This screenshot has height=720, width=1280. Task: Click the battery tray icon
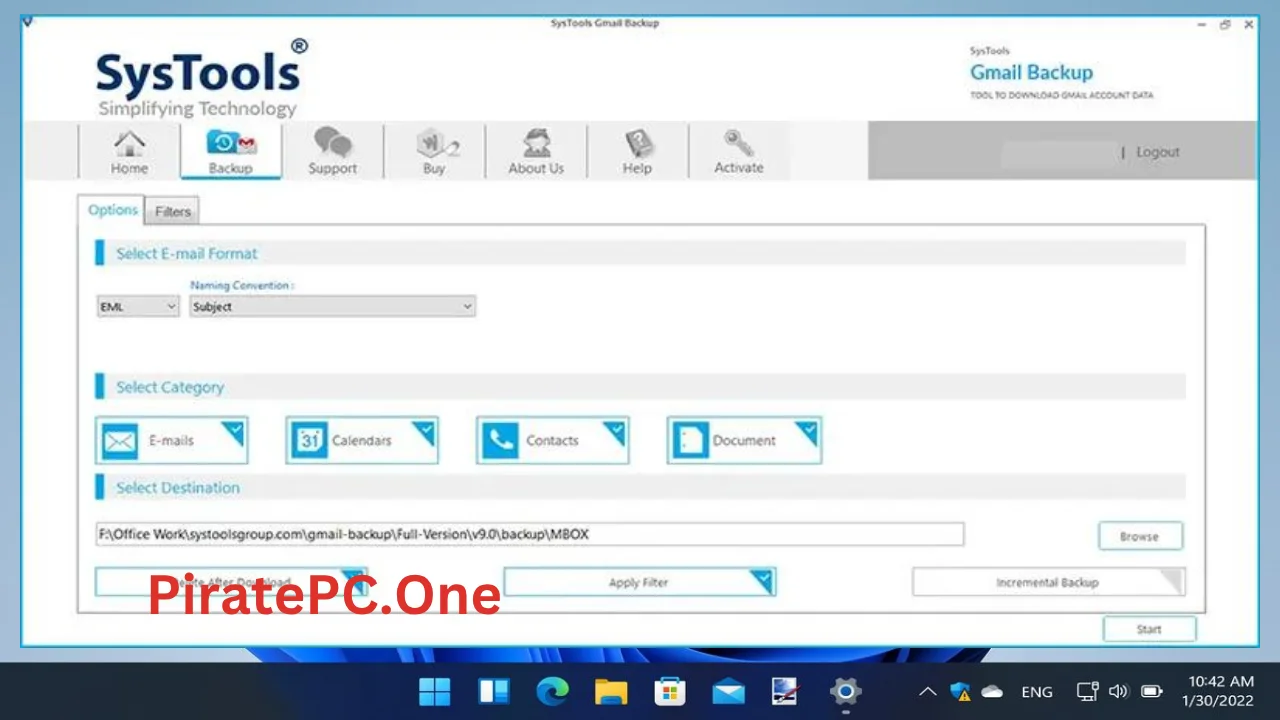[1152, 691]
